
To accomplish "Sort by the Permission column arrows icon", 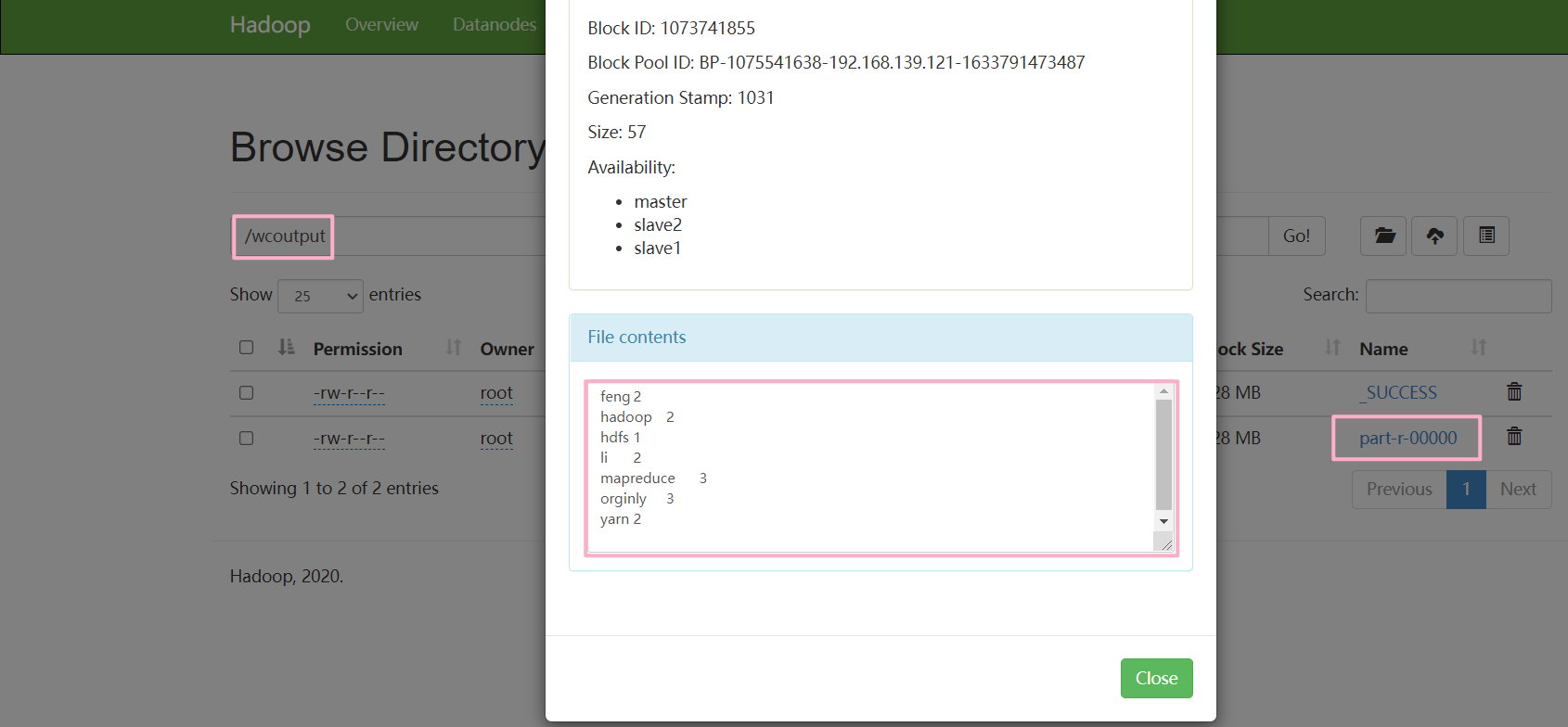I will [x=453, y=347].
